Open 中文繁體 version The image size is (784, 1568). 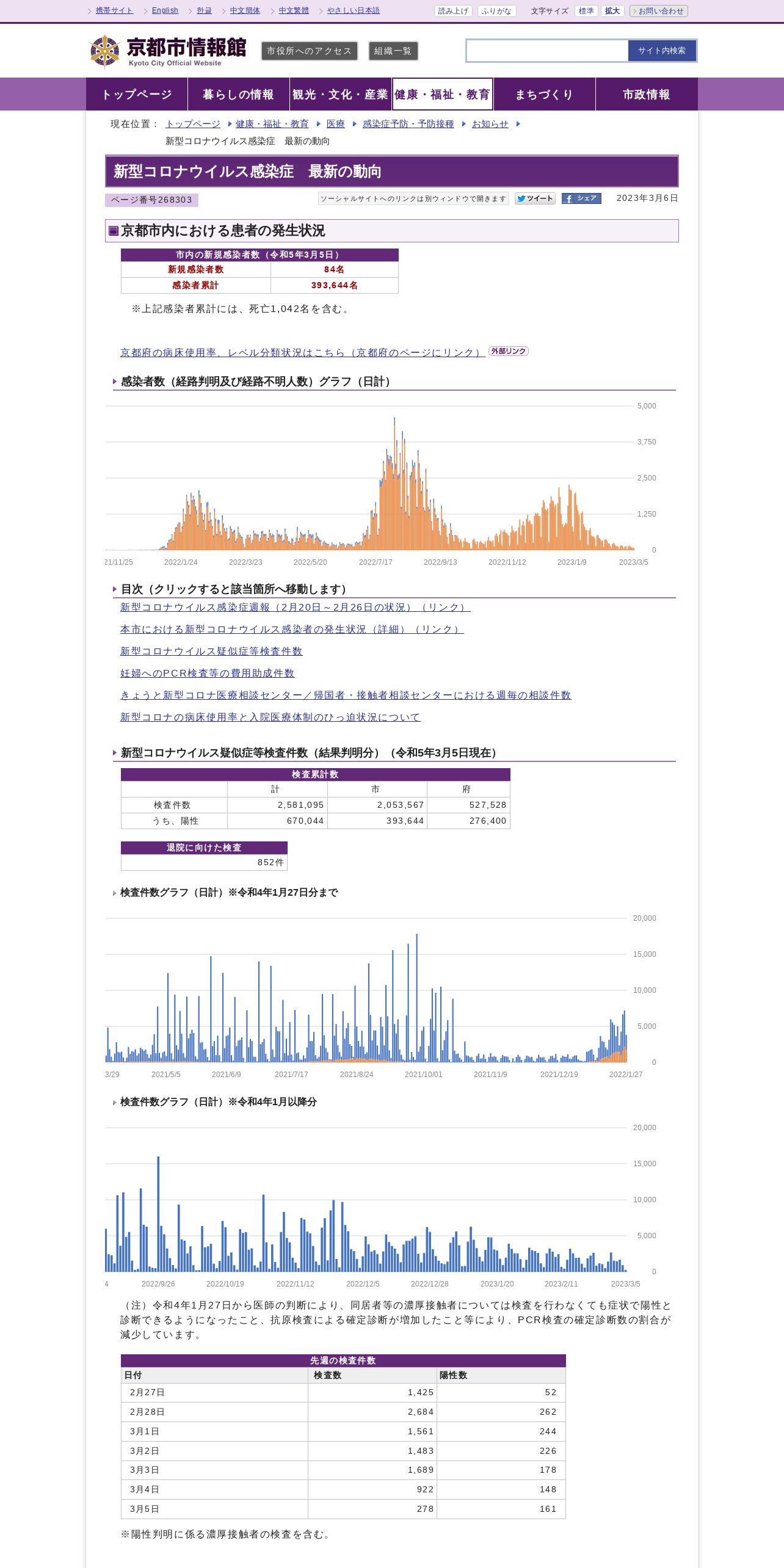tap(294, 10)
